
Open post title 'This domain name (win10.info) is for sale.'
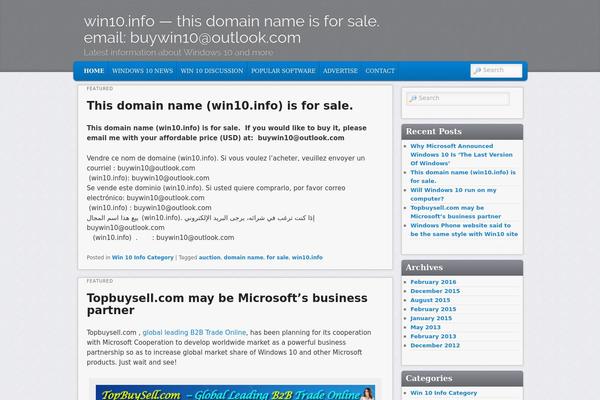(x=220, y=106)
